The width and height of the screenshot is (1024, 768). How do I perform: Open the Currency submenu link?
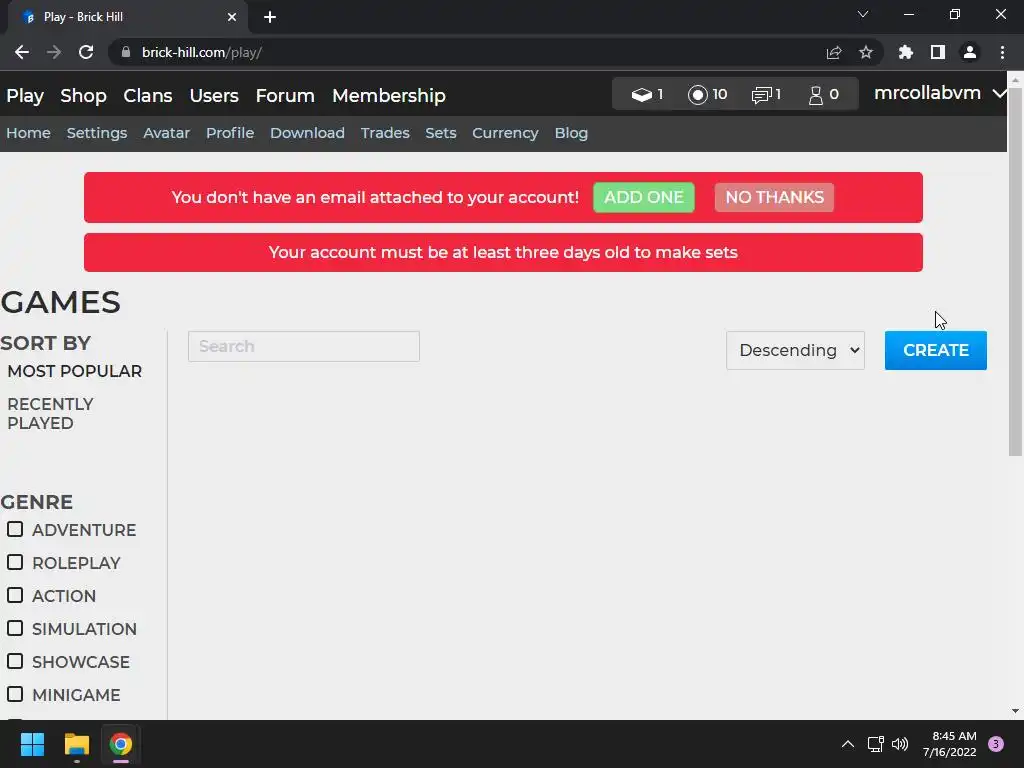(x=505, y=133)
